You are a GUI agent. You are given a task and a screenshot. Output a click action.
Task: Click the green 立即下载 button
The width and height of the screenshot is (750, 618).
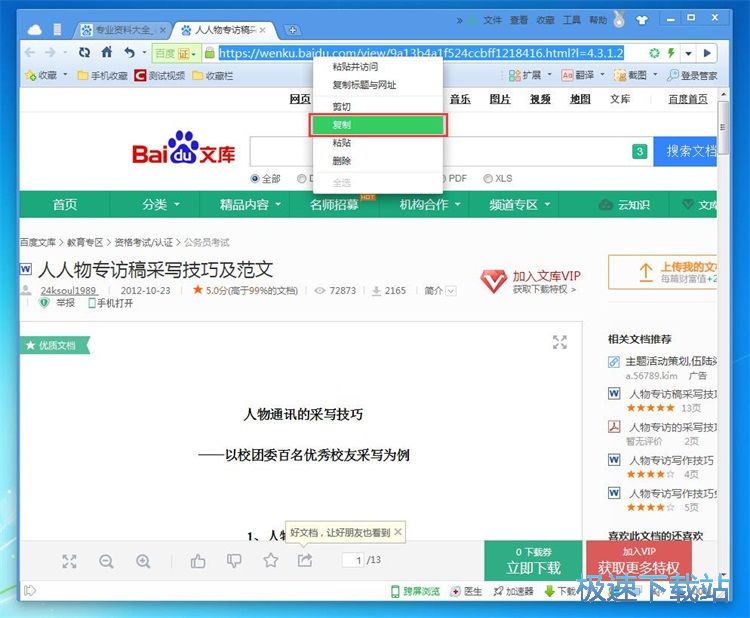pyautogui.click(x=533, y=561)
